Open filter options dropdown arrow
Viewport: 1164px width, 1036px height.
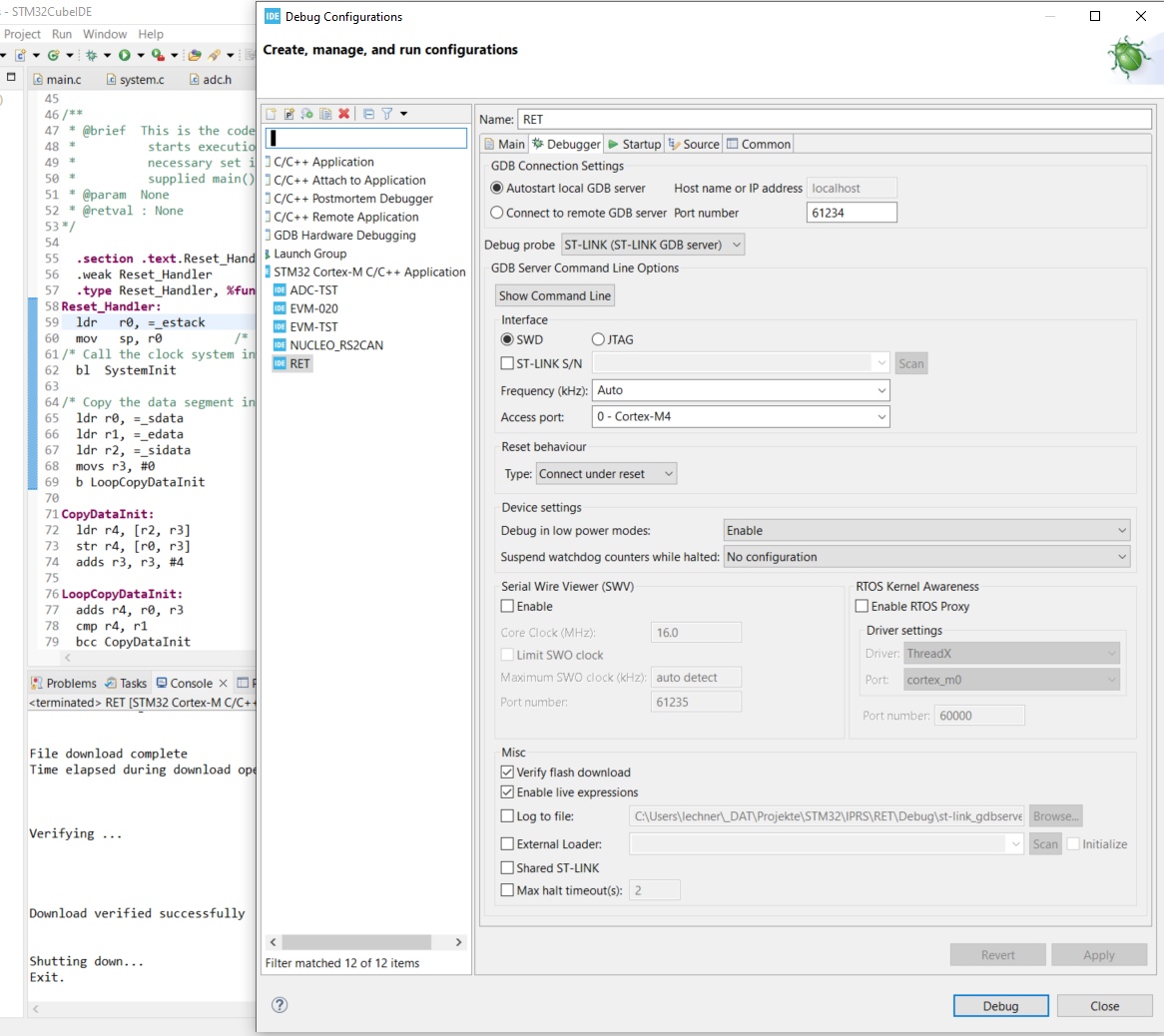(x=404, y=114)
